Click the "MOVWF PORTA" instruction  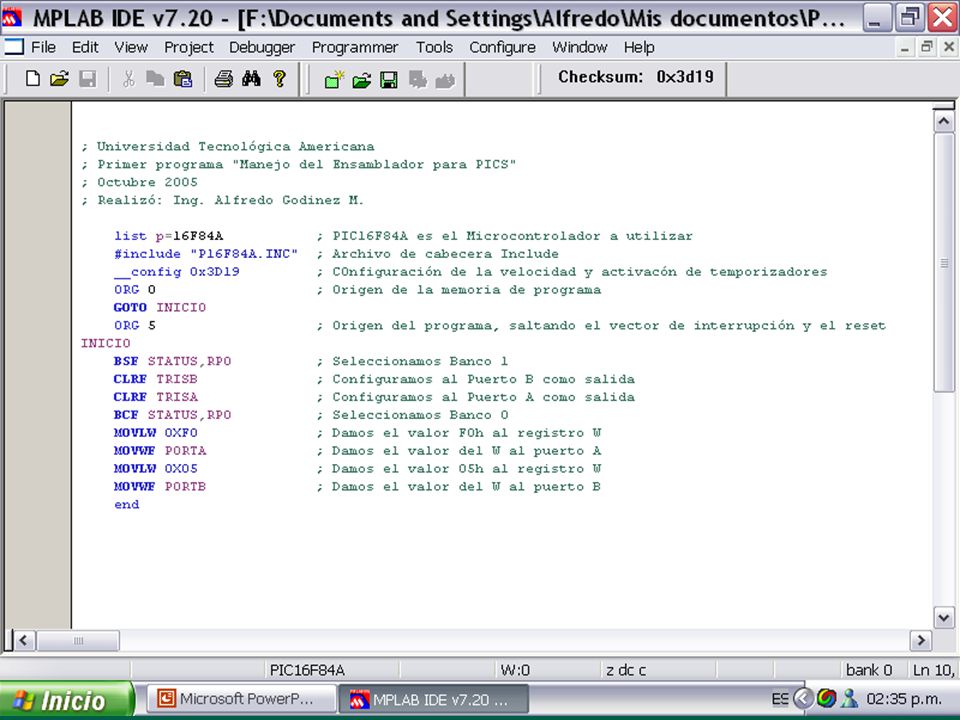(160, 451)
